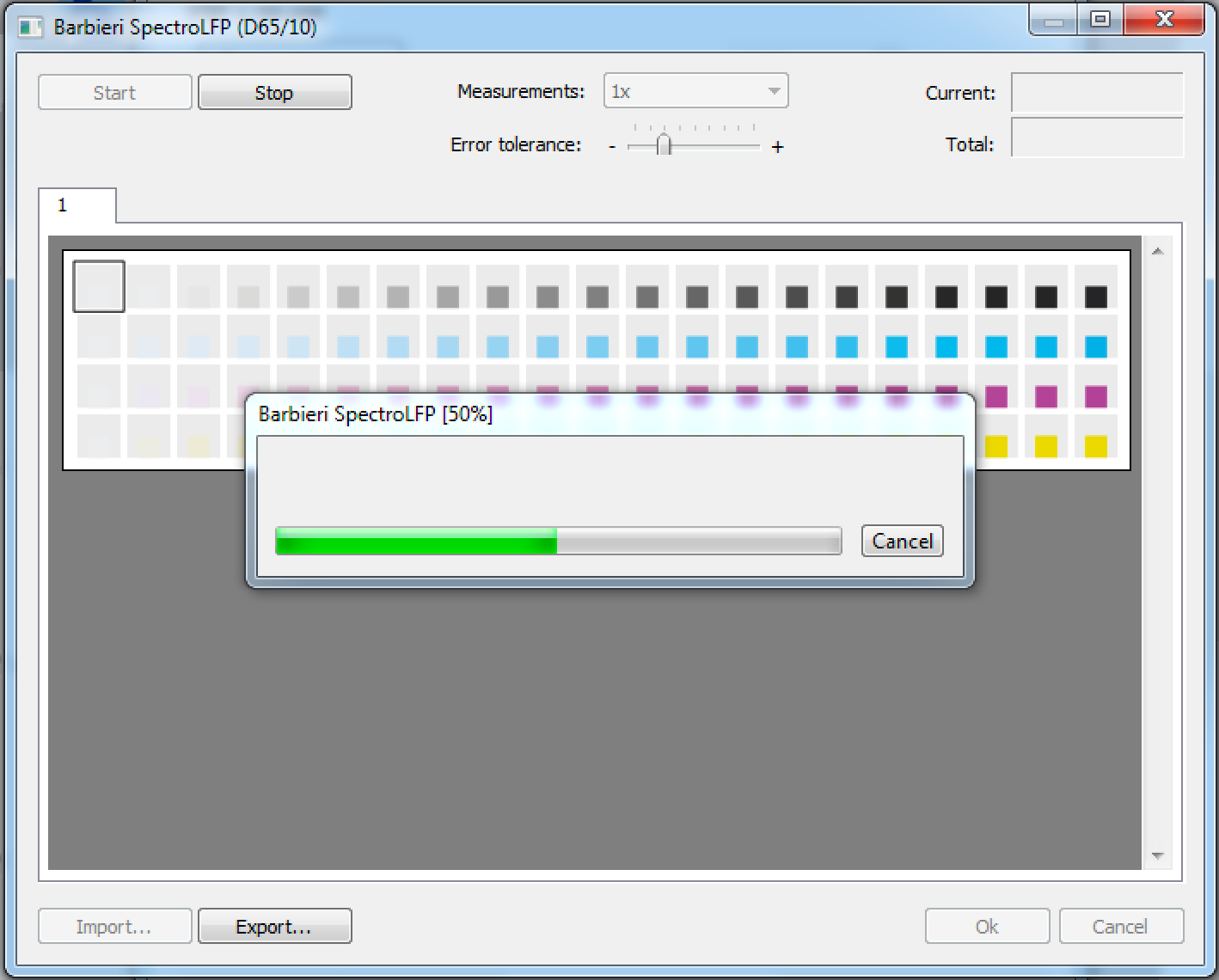Cancel the SpectroLFP progress dialog

(x=902, y=541)
